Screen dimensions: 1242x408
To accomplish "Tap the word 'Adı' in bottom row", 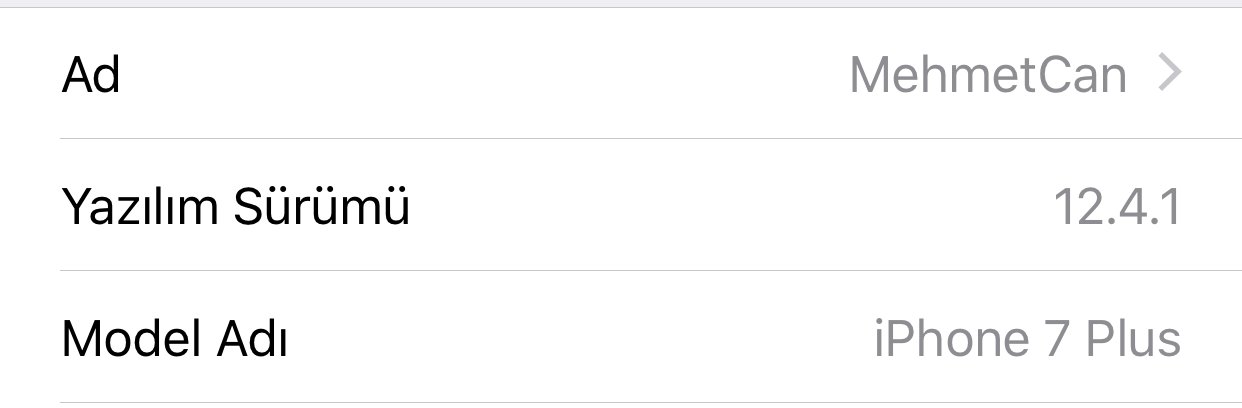I will (250, 340).
